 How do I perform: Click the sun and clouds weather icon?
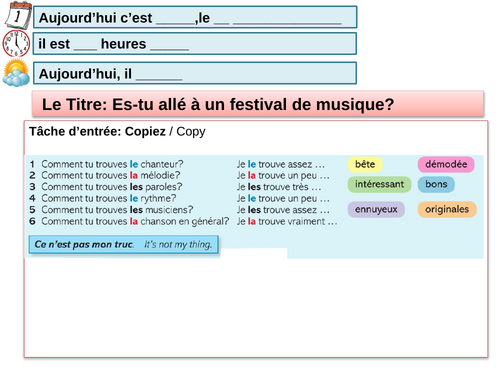[16, 73]
